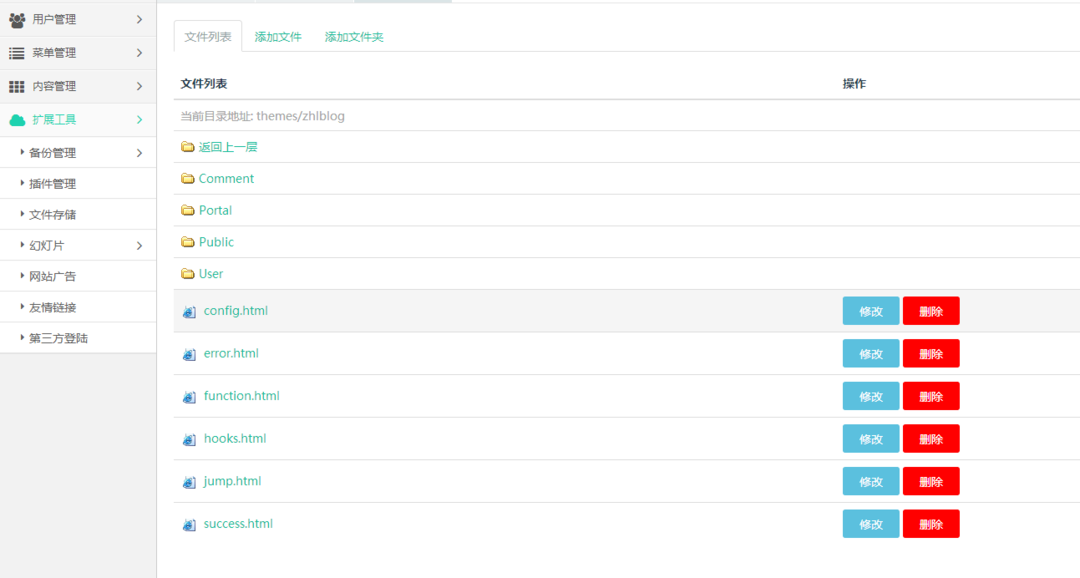Open the jump.html file link
Viewport: 1080px width, 578px height.
232,482
